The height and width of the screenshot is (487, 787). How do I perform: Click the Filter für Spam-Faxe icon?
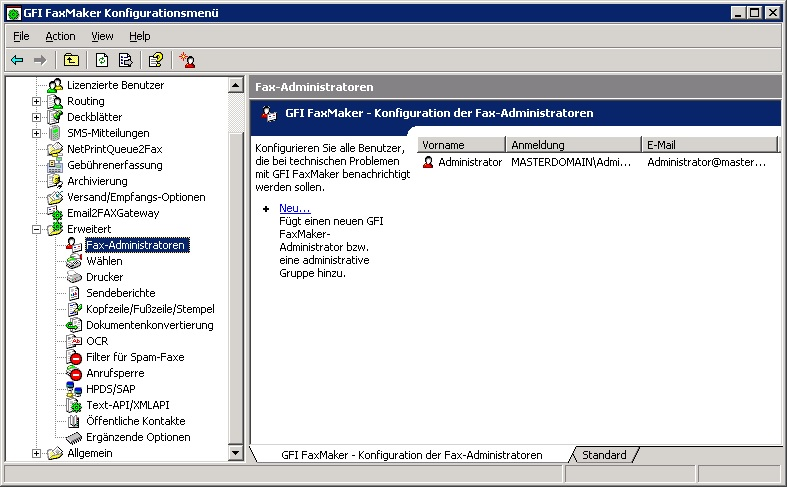[x=74, y=357]
